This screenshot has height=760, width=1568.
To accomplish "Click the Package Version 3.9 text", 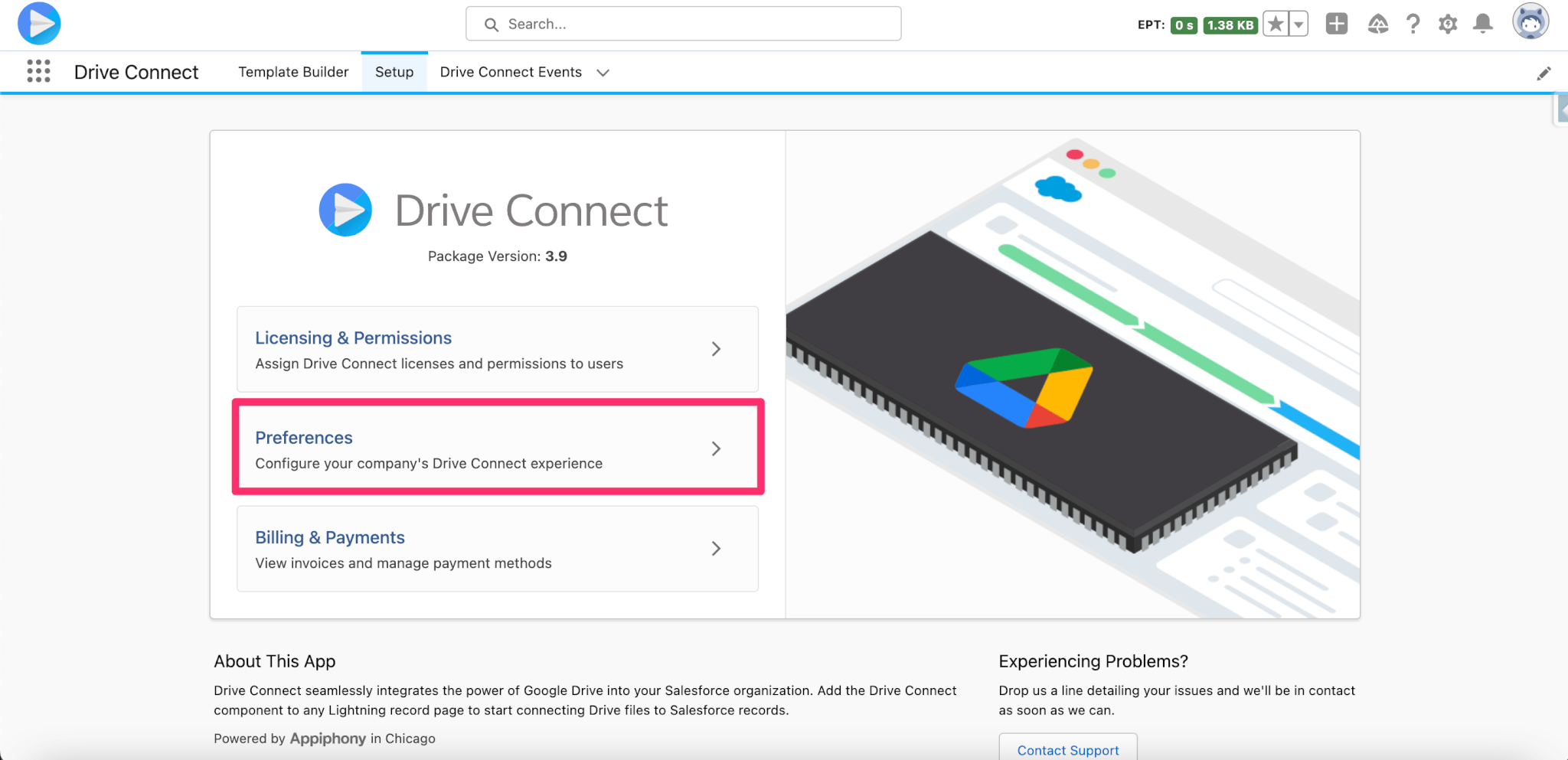I will (x=498, y=256).
